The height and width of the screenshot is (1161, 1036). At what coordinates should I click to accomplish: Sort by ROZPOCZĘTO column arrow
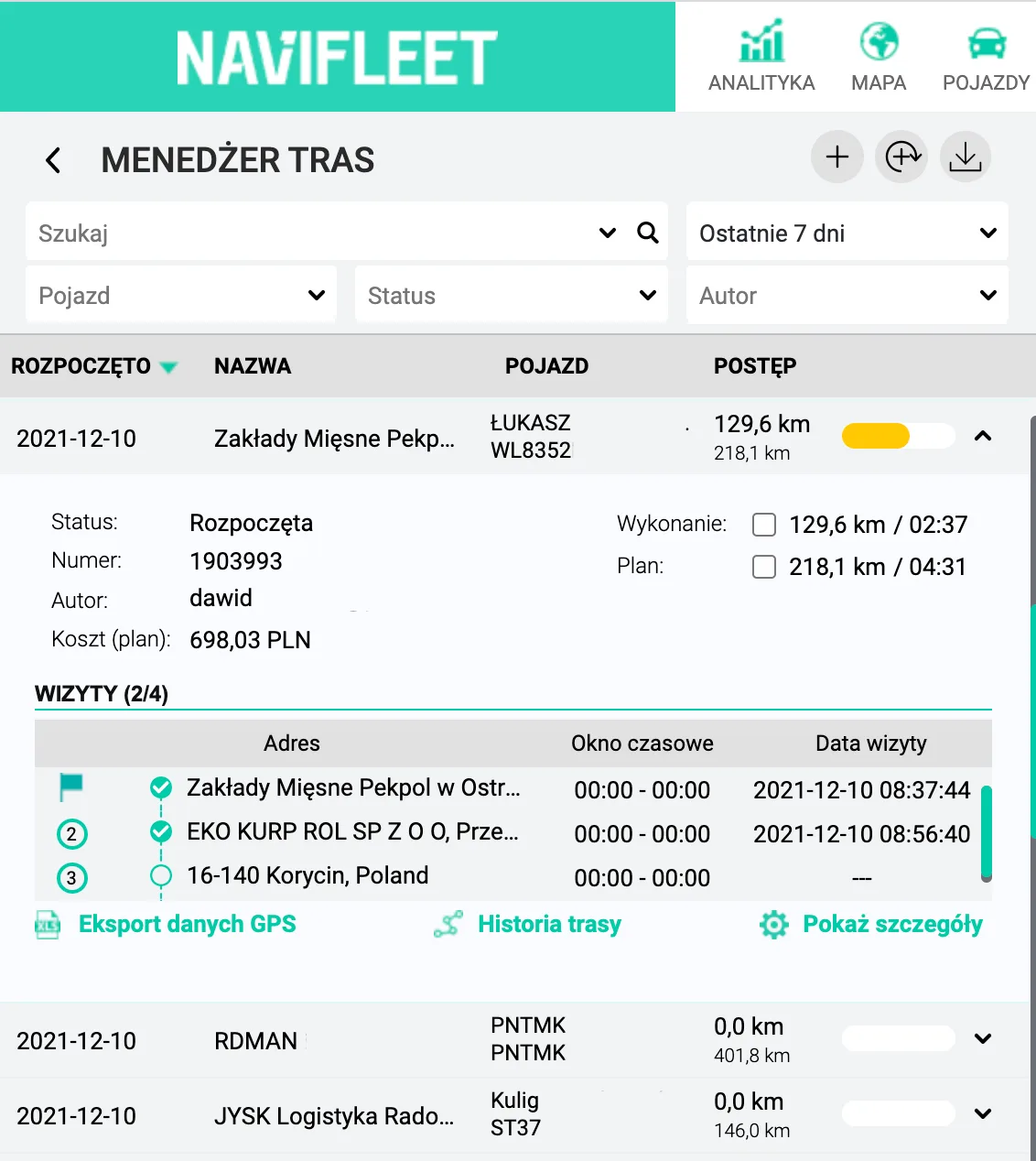[x=168, y=367]
